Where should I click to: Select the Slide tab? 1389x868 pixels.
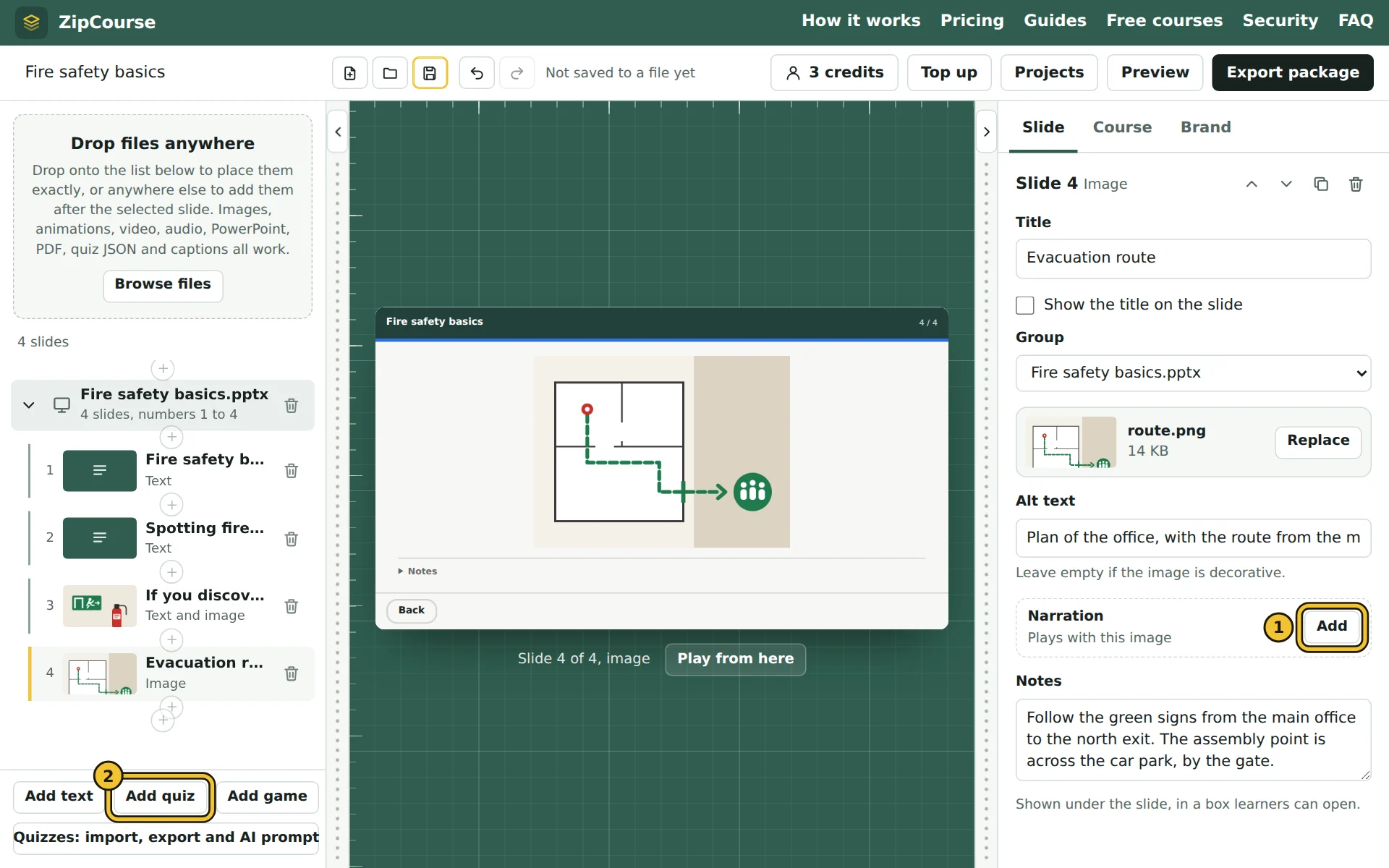(x=1043, y=127)
